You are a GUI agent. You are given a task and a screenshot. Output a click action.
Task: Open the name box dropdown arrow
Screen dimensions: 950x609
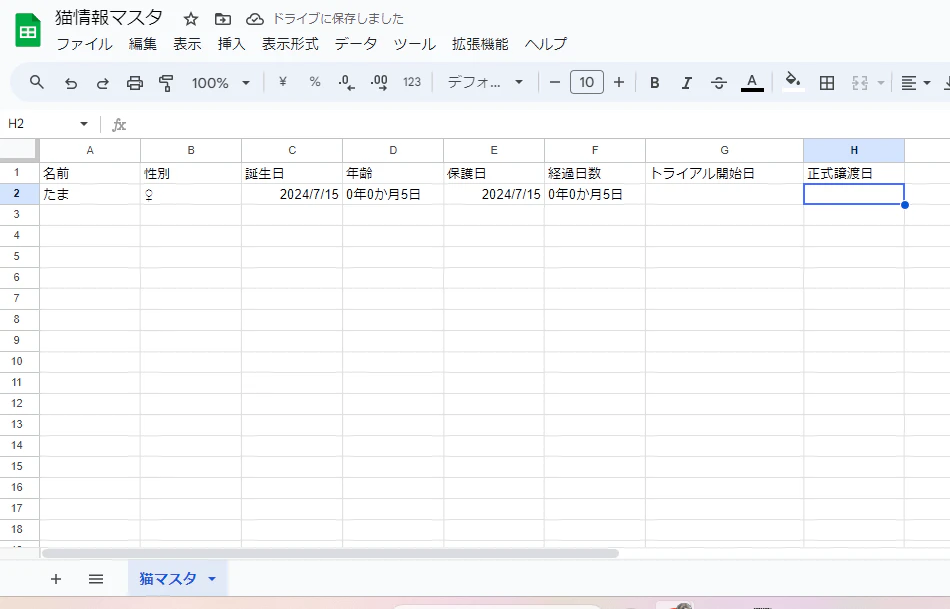tap(84, 124)
